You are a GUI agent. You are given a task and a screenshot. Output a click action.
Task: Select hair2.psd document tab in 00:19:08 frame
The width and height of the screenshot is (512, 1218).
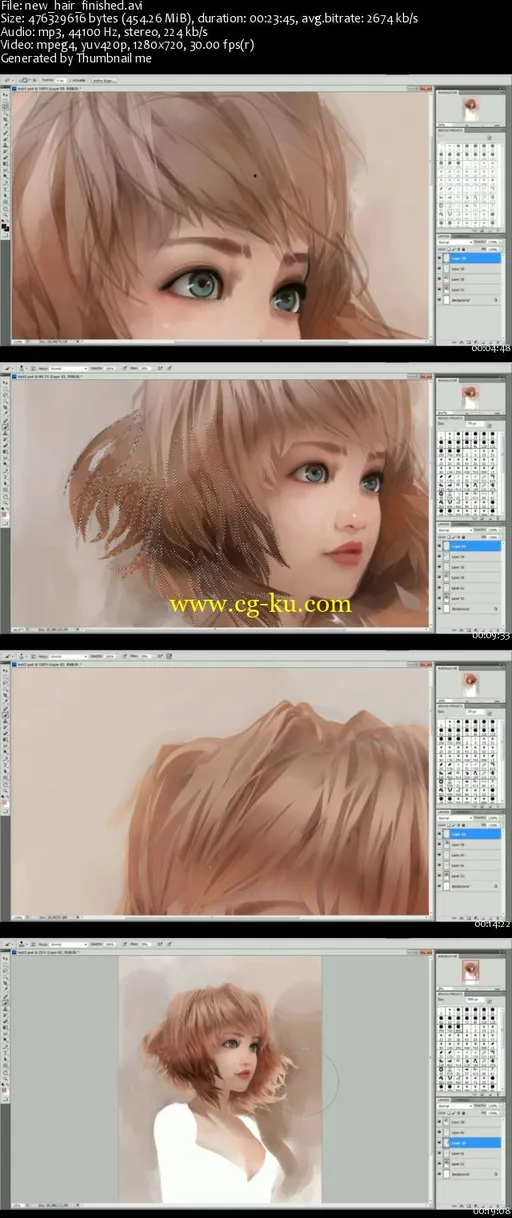coord(46,952)
